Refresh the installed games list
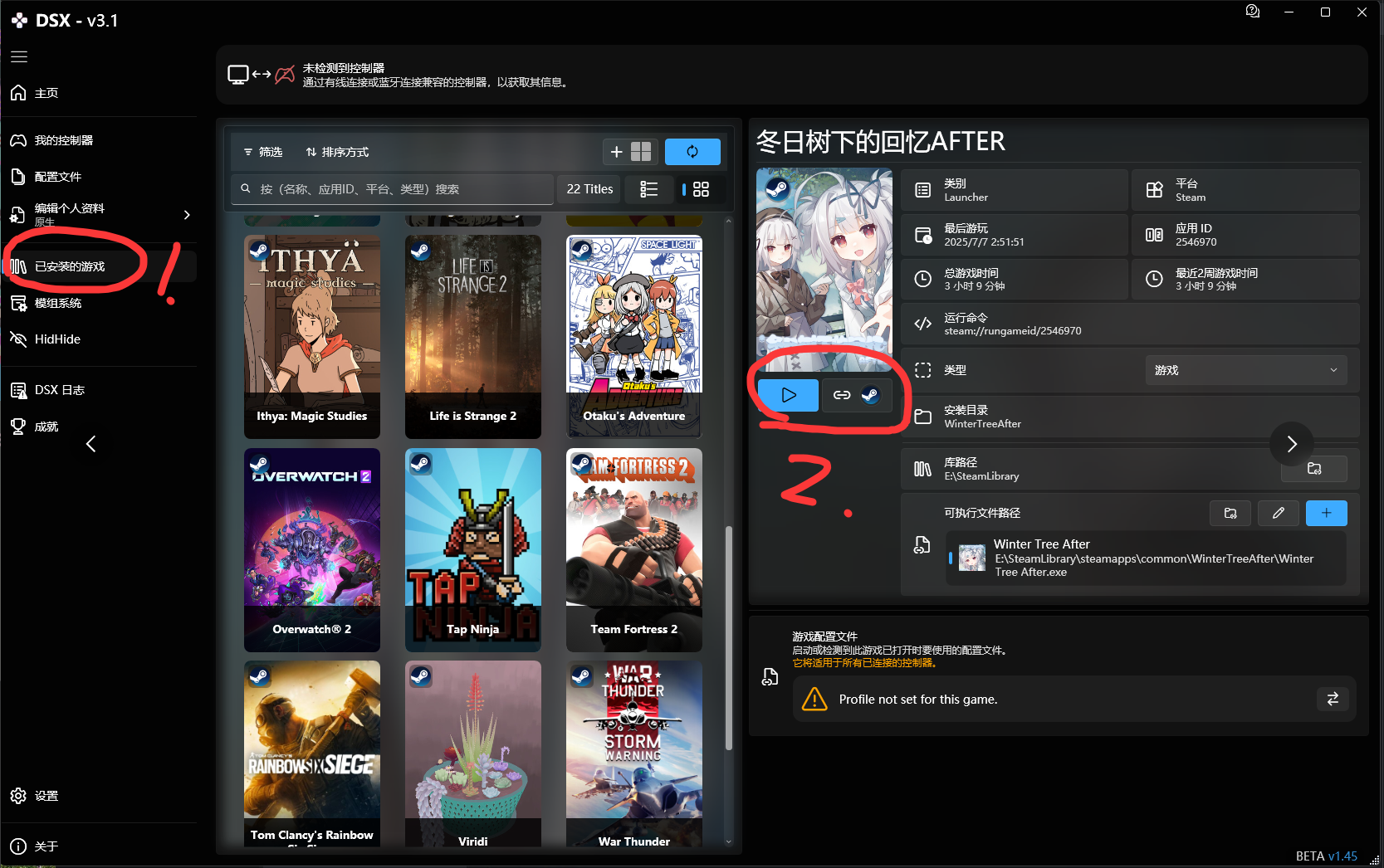 [692, 152]
